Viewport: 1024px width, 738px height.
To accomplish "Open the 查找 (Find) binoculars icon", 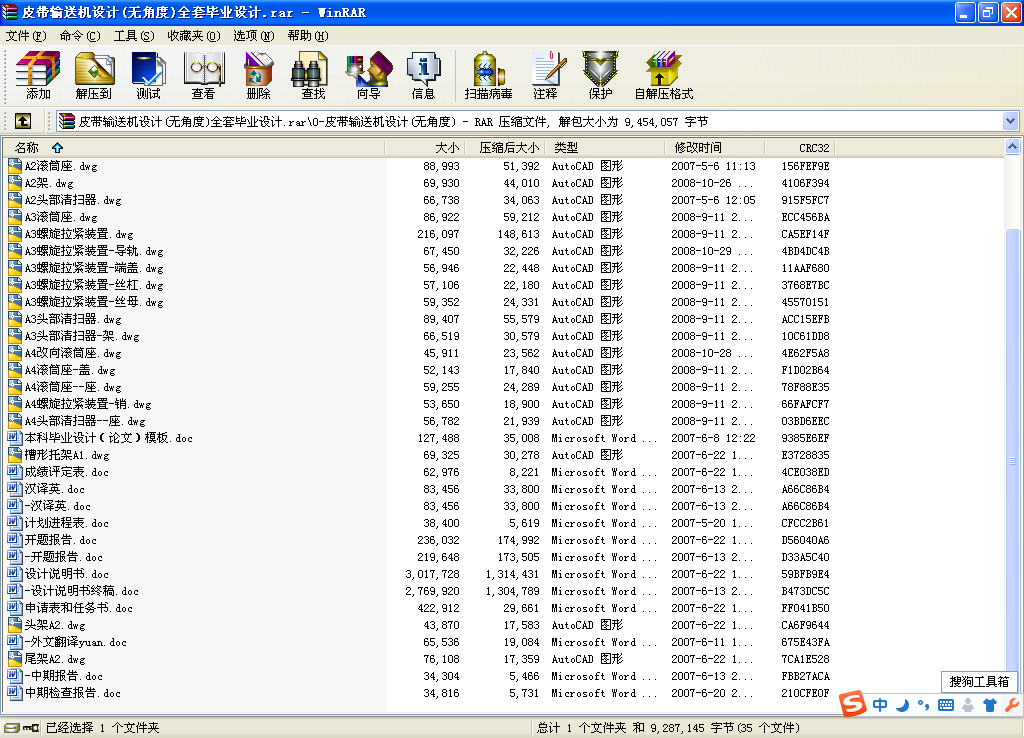I will 313,75.
